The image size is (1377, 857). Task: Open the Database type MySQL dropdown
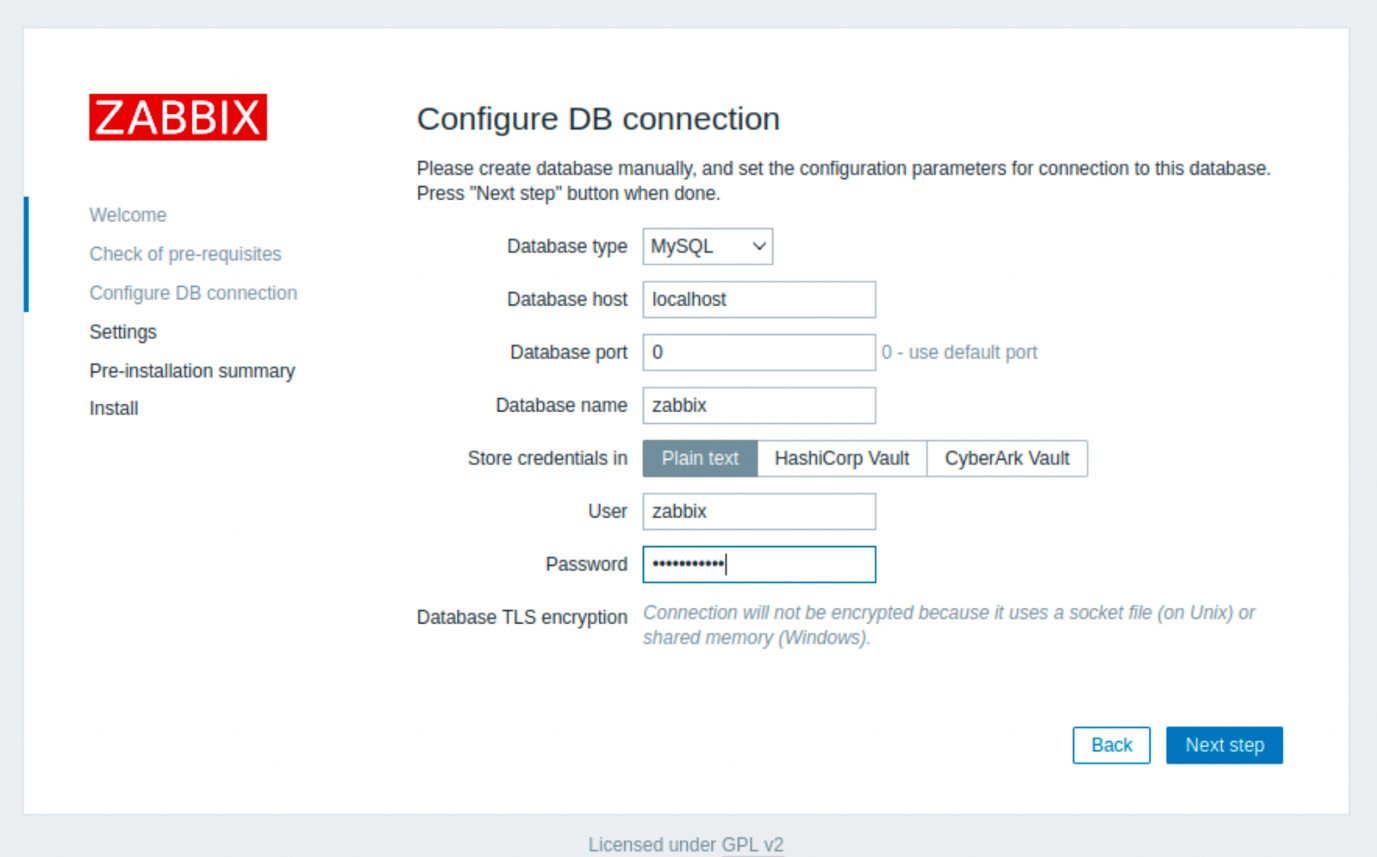(x=708, y=246)
